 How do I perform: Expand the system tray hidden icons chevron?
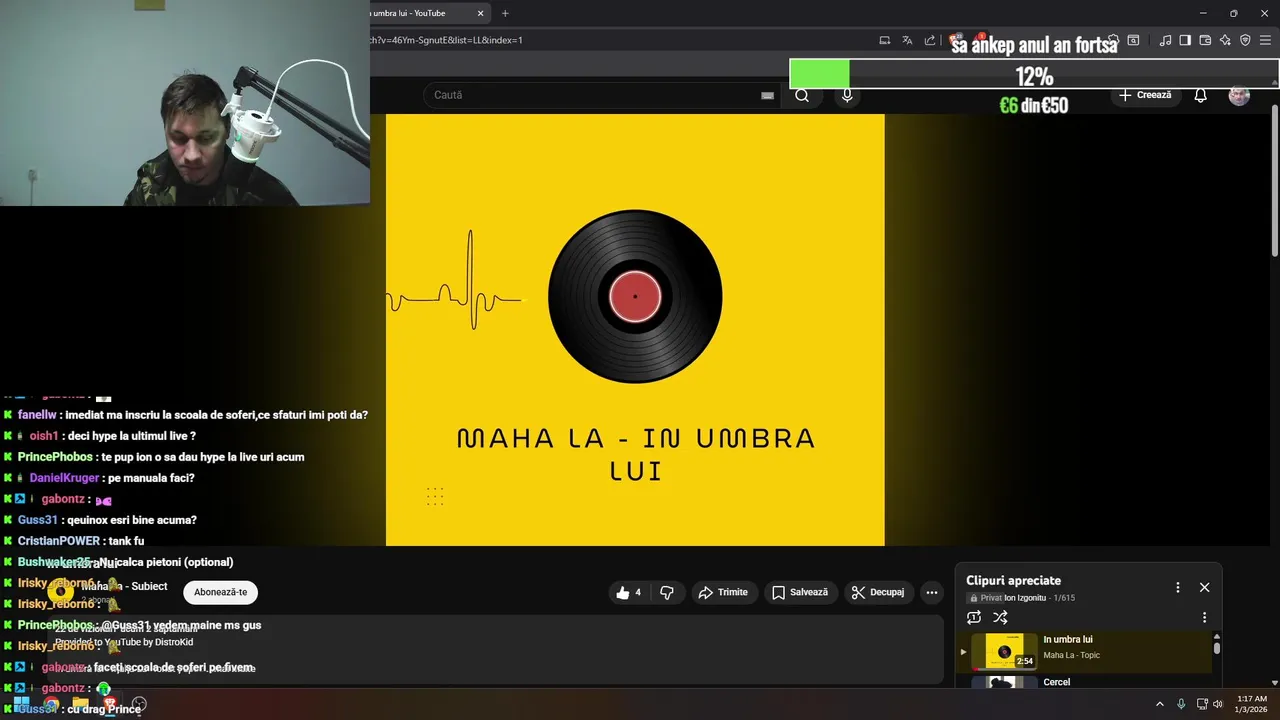tap(1160, 704)
